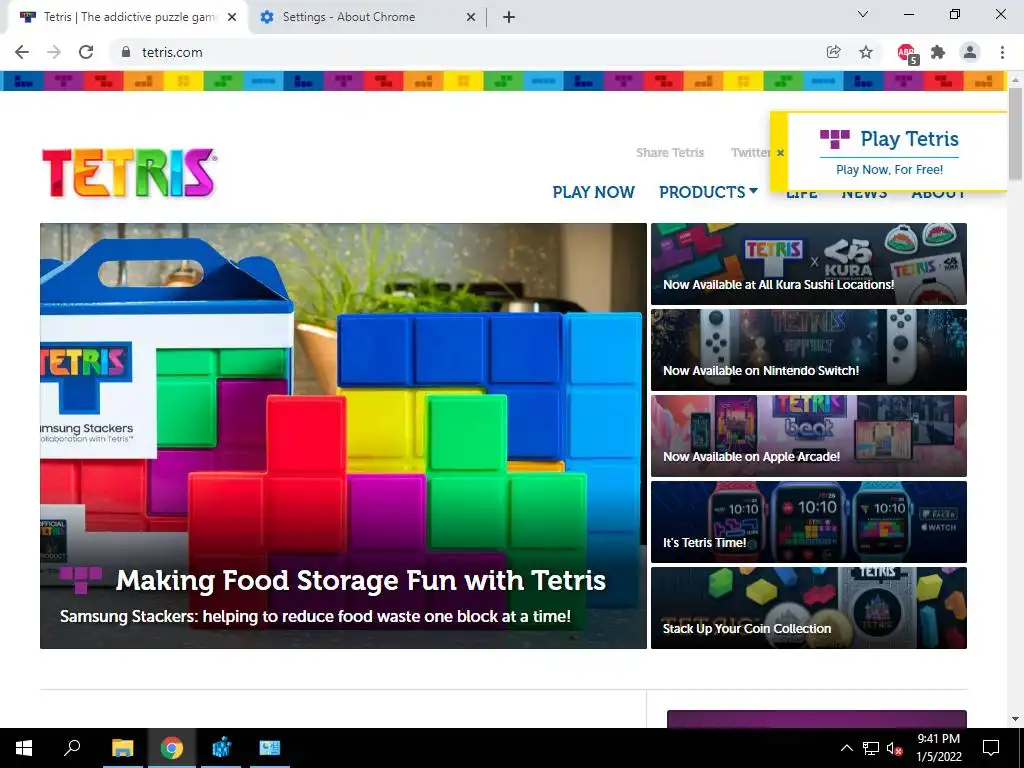
Task: Open the Chrome profile avatar
Action: pyautogui.click(x=970, y=52)
